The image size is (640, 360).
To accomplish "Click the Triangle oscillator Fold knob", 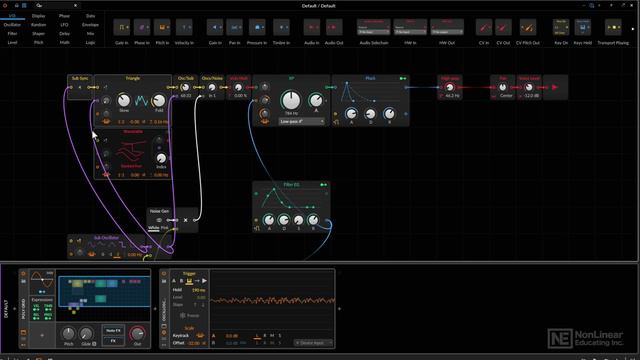I will tap(159, 100).
